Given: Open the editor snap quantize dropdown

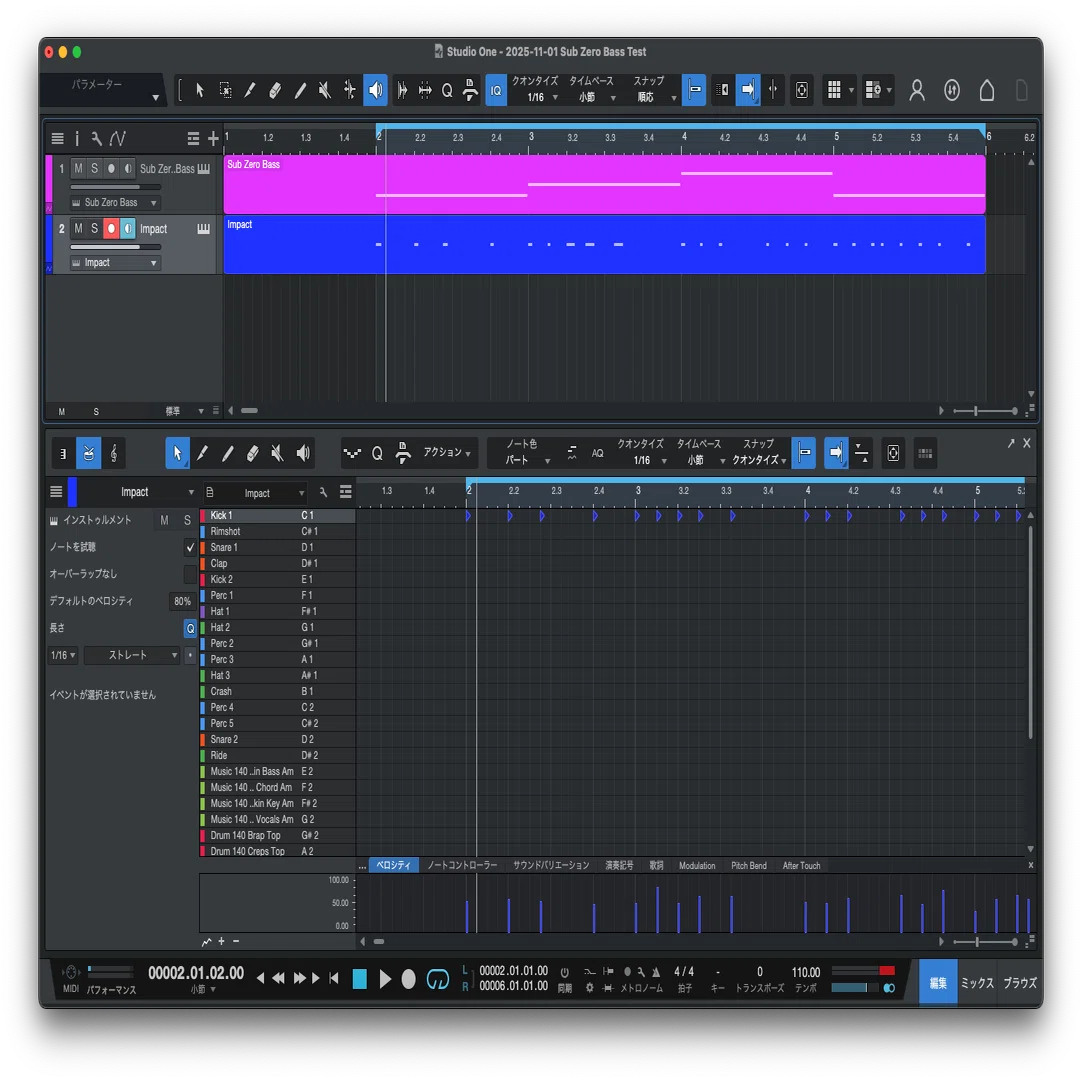Looking at the screenshot, I should [759, 460].
